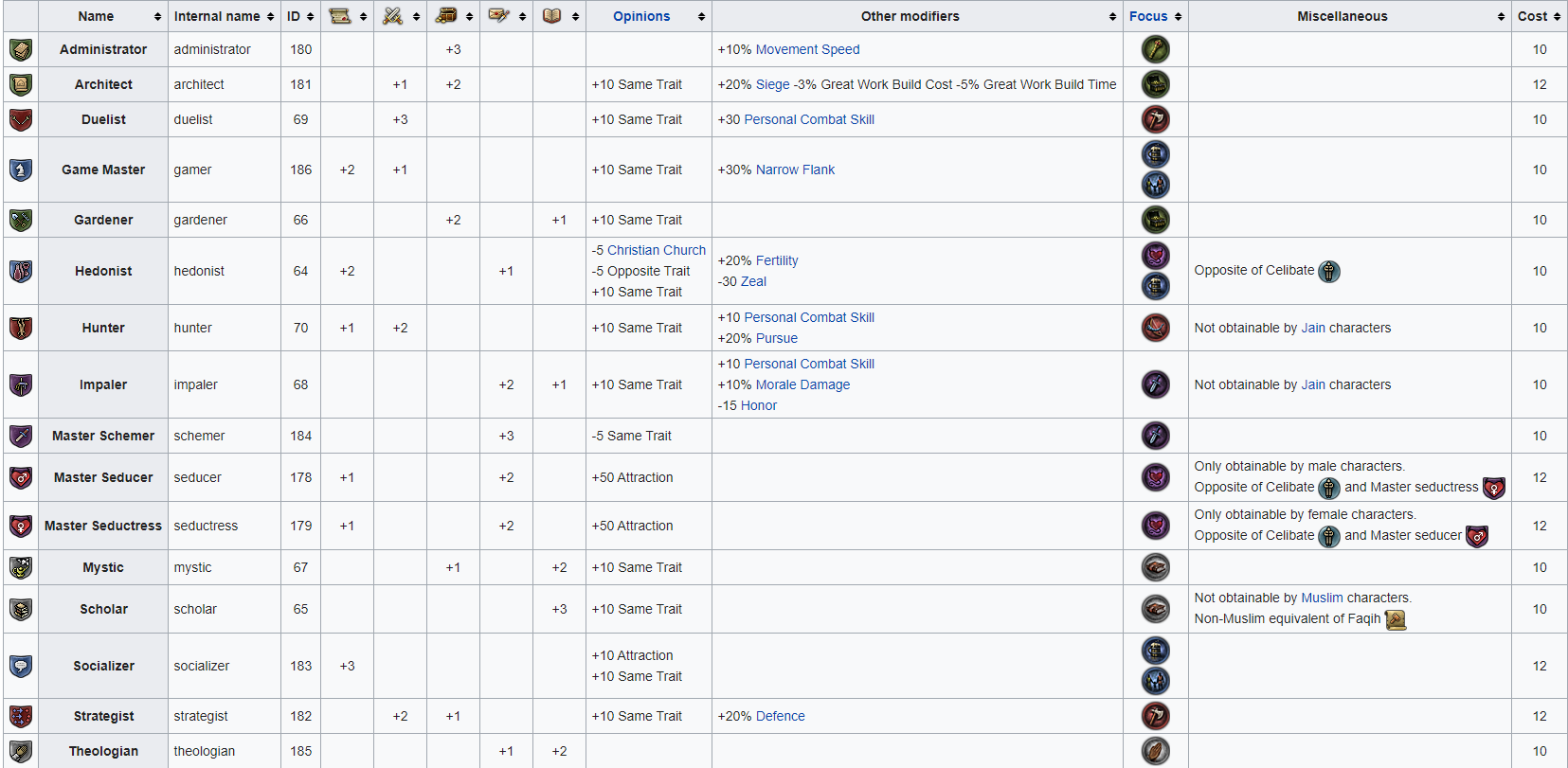
Task: Sort table by Name column
Action: [102, 16]
